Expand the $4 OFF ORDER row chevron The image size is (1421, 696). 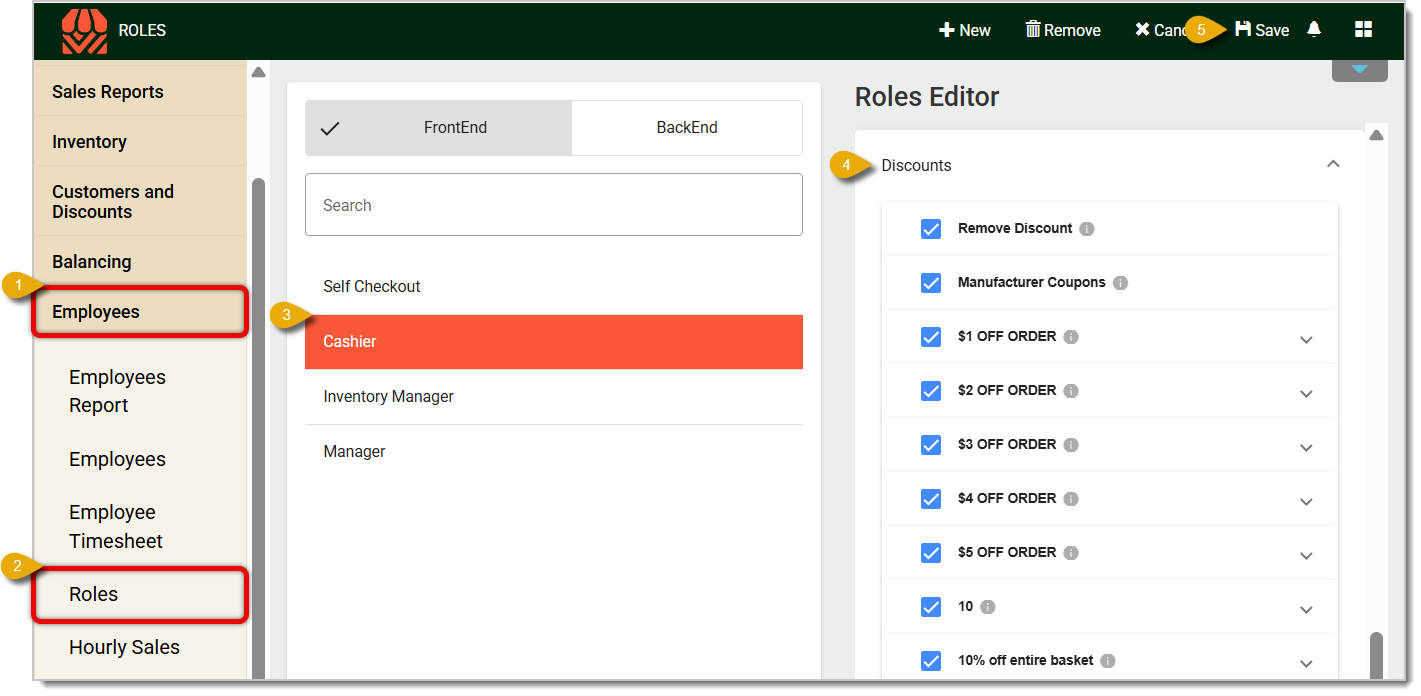coord(1306,502)
